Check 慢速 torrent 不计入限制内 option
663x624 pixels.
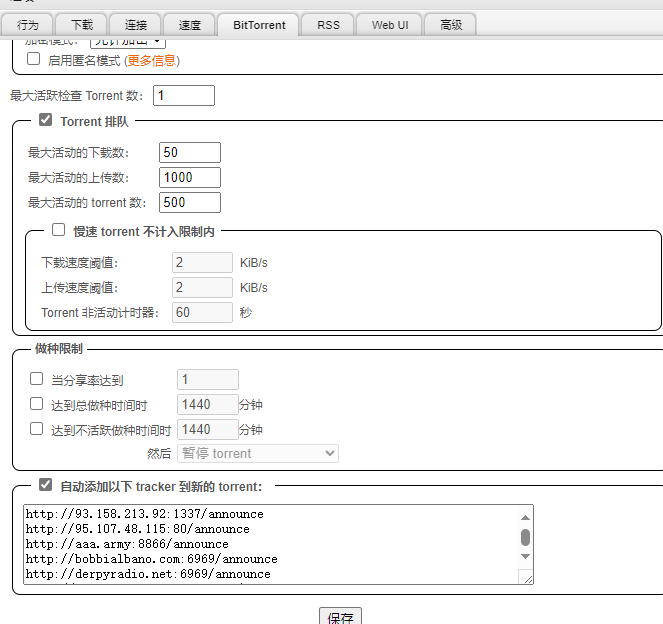58,230
